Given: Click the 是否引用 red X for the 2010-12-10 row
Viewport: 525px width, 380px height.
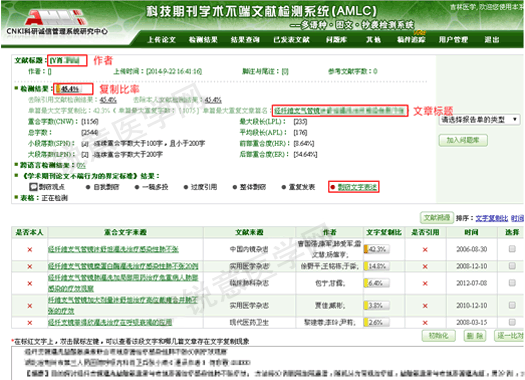Looking at the screenshot, I should tap(425, 306).
